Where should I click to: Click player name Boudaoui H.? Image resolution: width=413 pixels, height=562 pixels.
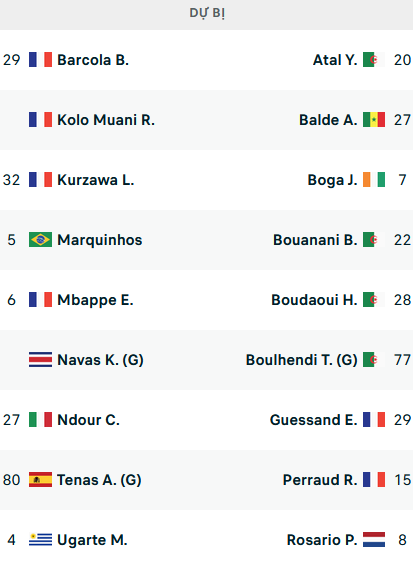coord(314,300)
